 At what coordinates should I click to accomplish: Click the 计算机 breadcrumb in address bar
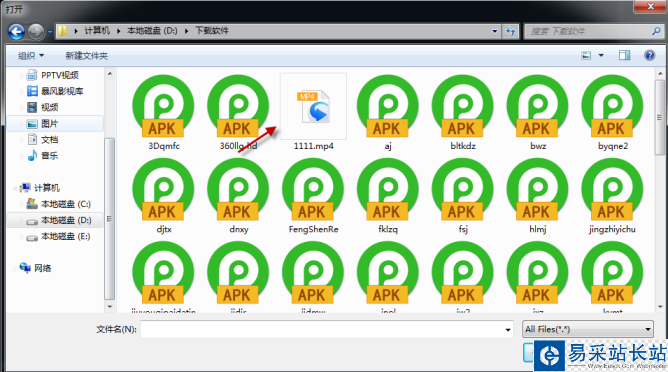tap(97, 31)
